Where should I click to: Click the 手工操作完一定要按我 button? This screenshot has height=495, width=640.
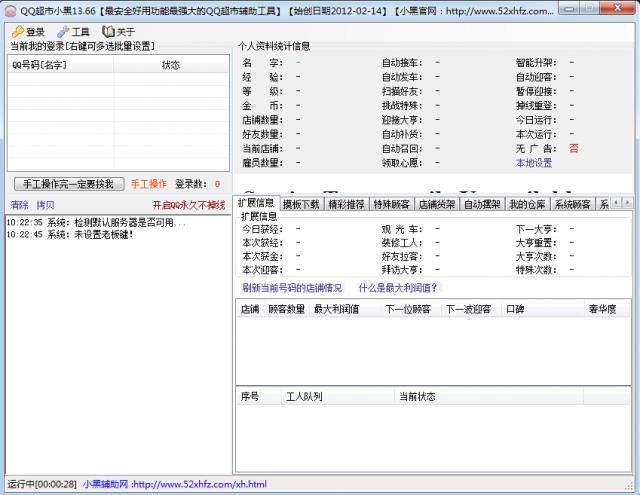click(69, 184)
